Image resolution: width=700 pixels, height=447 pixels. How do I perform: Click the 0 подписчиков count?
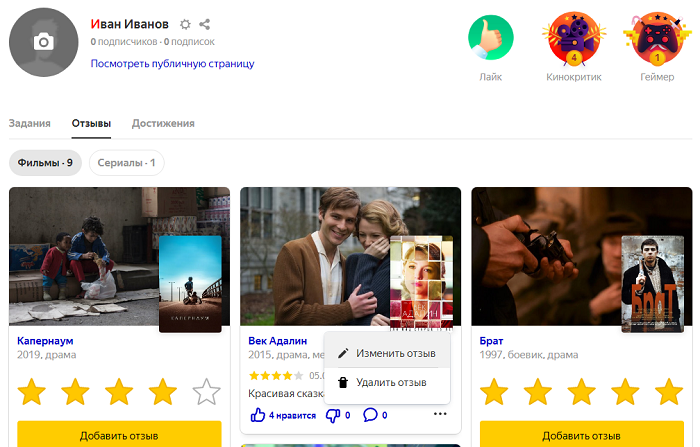tap(124, 42)
